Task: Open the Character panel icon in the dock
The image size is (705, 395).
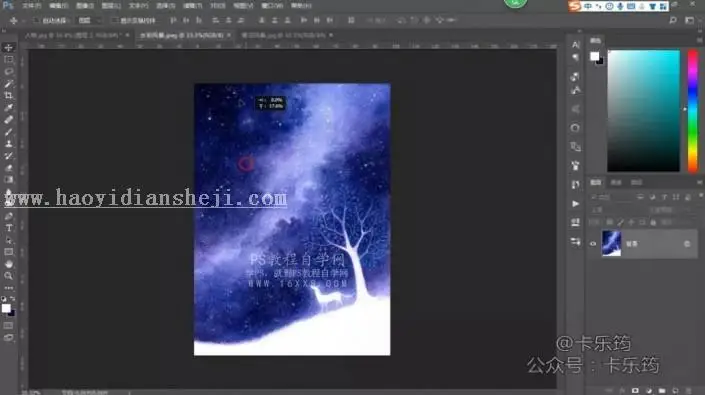Action: (x=576, y=44)
